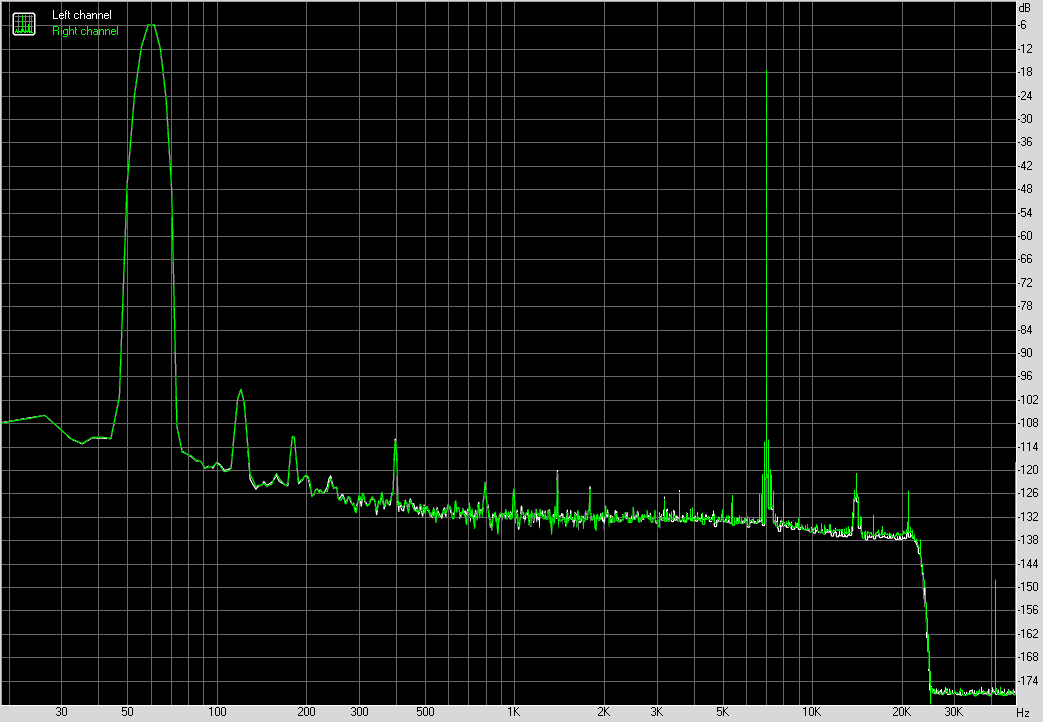This screenshot has width=1043, height=722.
Task: Click the "100" label on the frequency axis
Action: pos(218,712)
